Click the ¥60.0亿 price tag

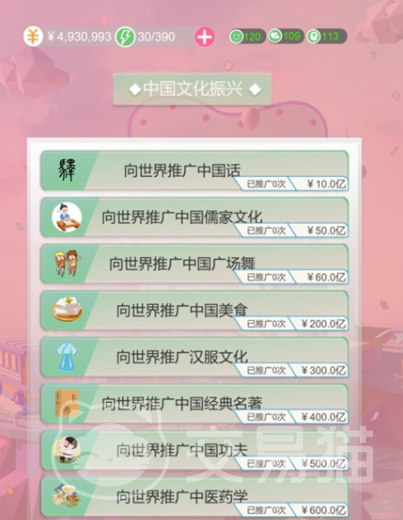tap(322, 277)
